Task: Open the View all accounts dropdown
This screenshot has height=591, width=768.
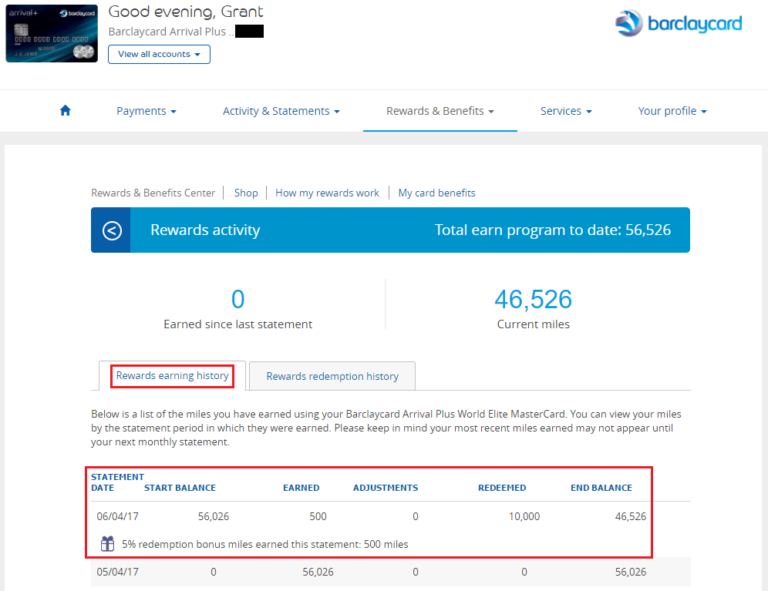Action: click(159, 54)
